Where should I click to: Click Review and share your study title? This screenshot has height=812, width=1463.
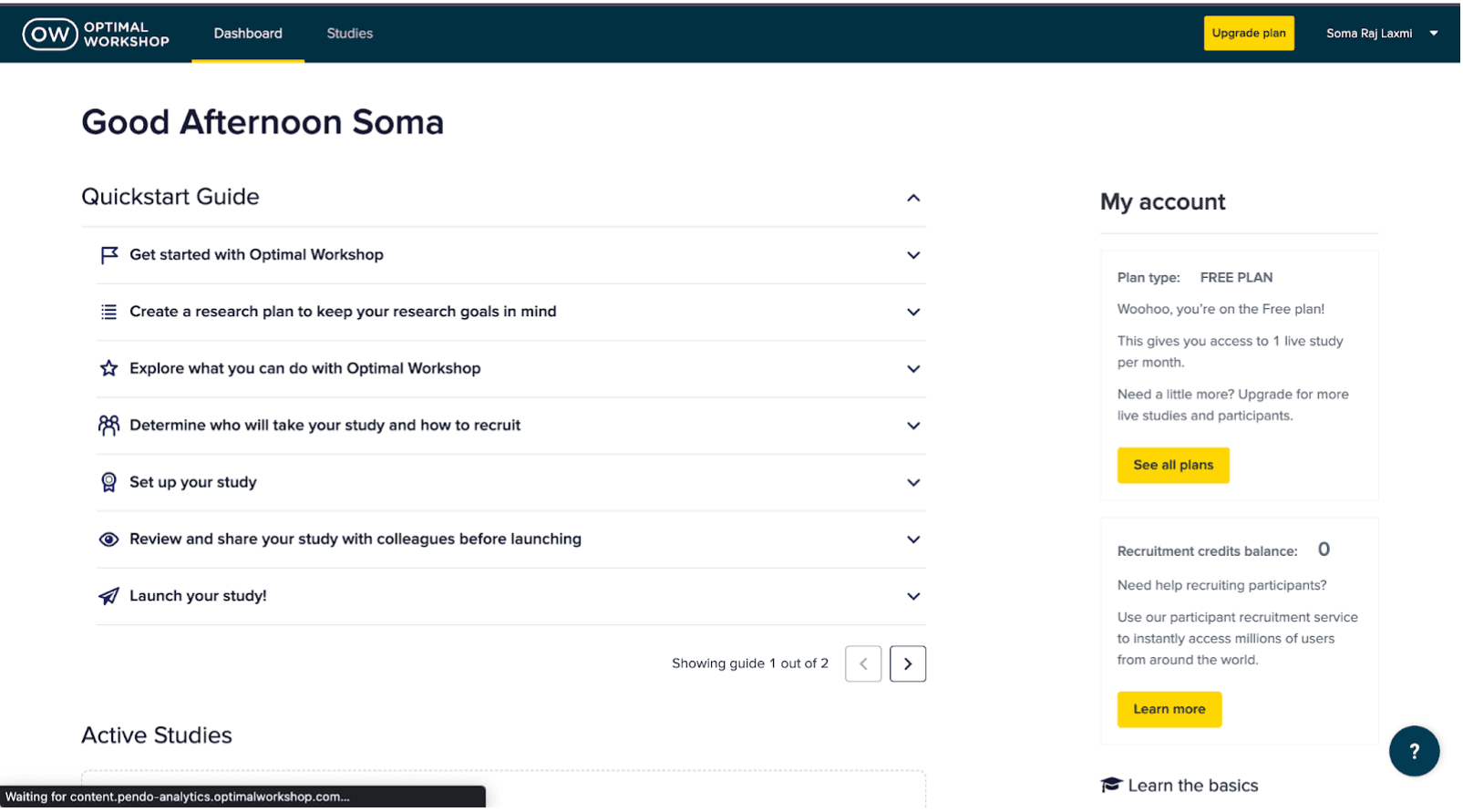pos(355,540)
